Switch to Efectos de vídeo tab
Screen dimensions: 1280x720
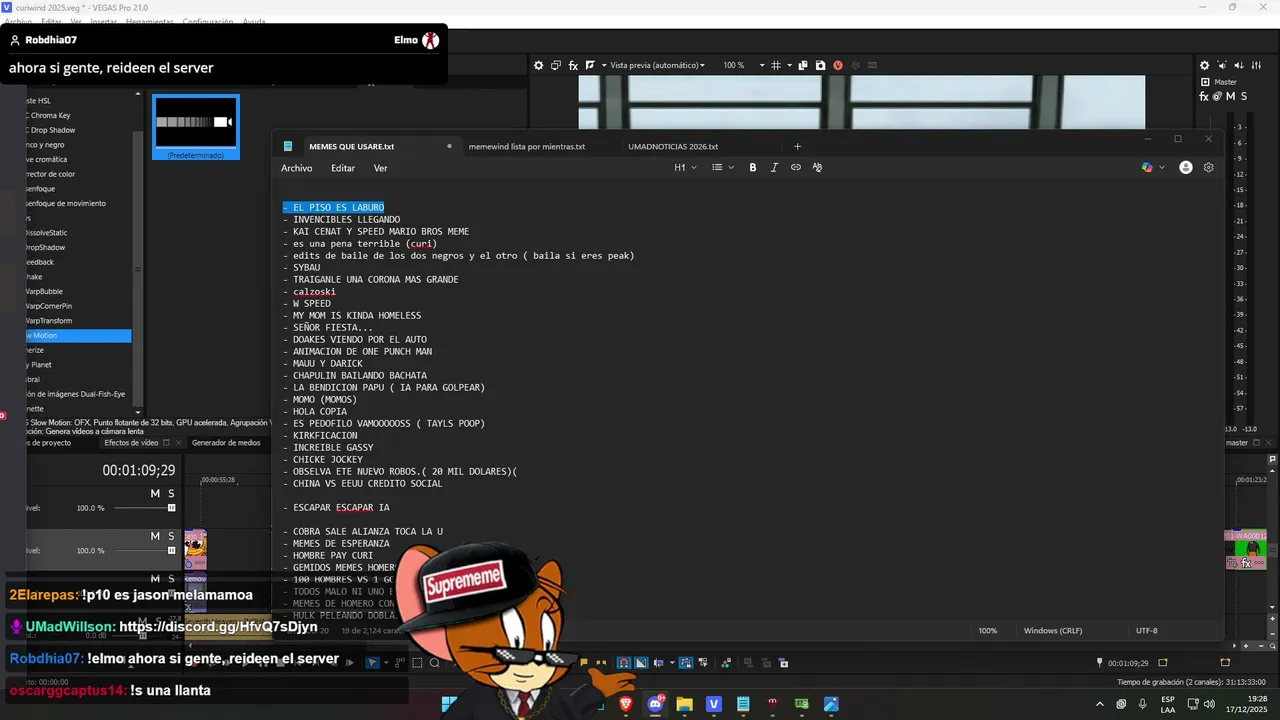(131, 443)
